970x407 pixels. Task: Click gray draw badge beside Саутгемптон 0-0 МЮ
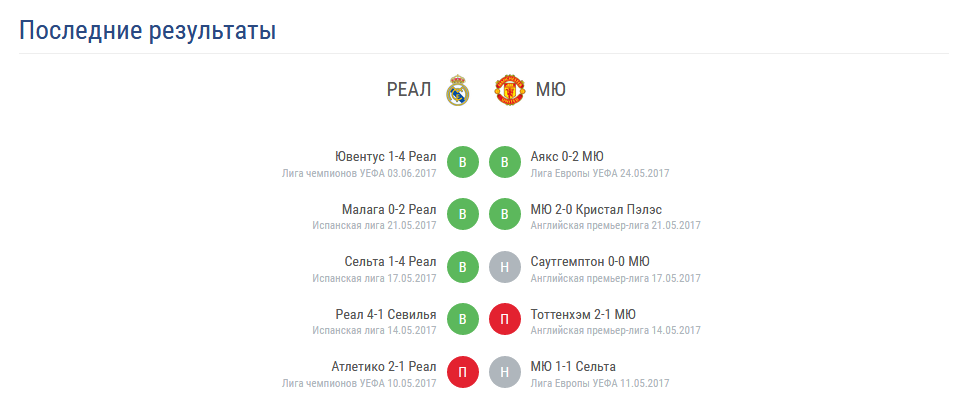click(x=505, y=268)
